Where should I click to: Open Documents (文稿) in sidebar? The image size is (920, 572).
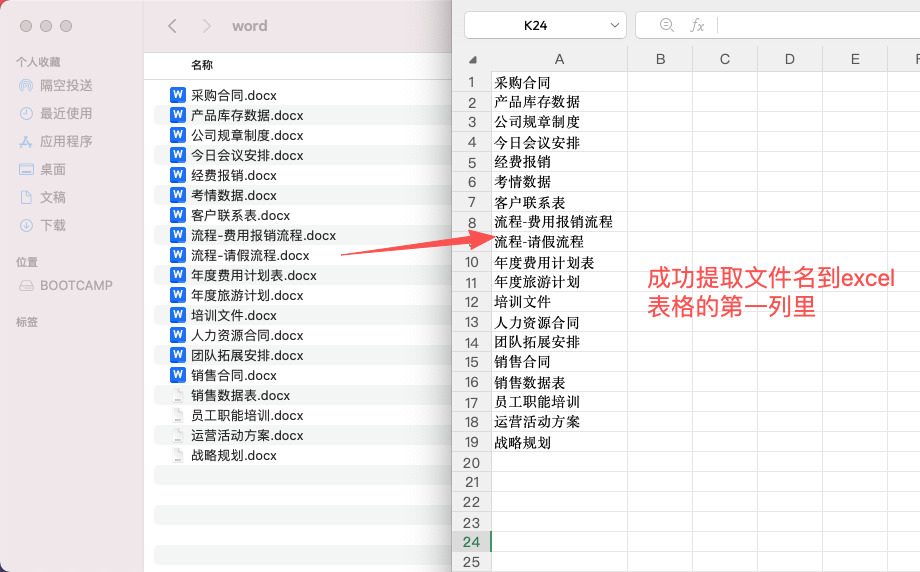coord(42,197)
